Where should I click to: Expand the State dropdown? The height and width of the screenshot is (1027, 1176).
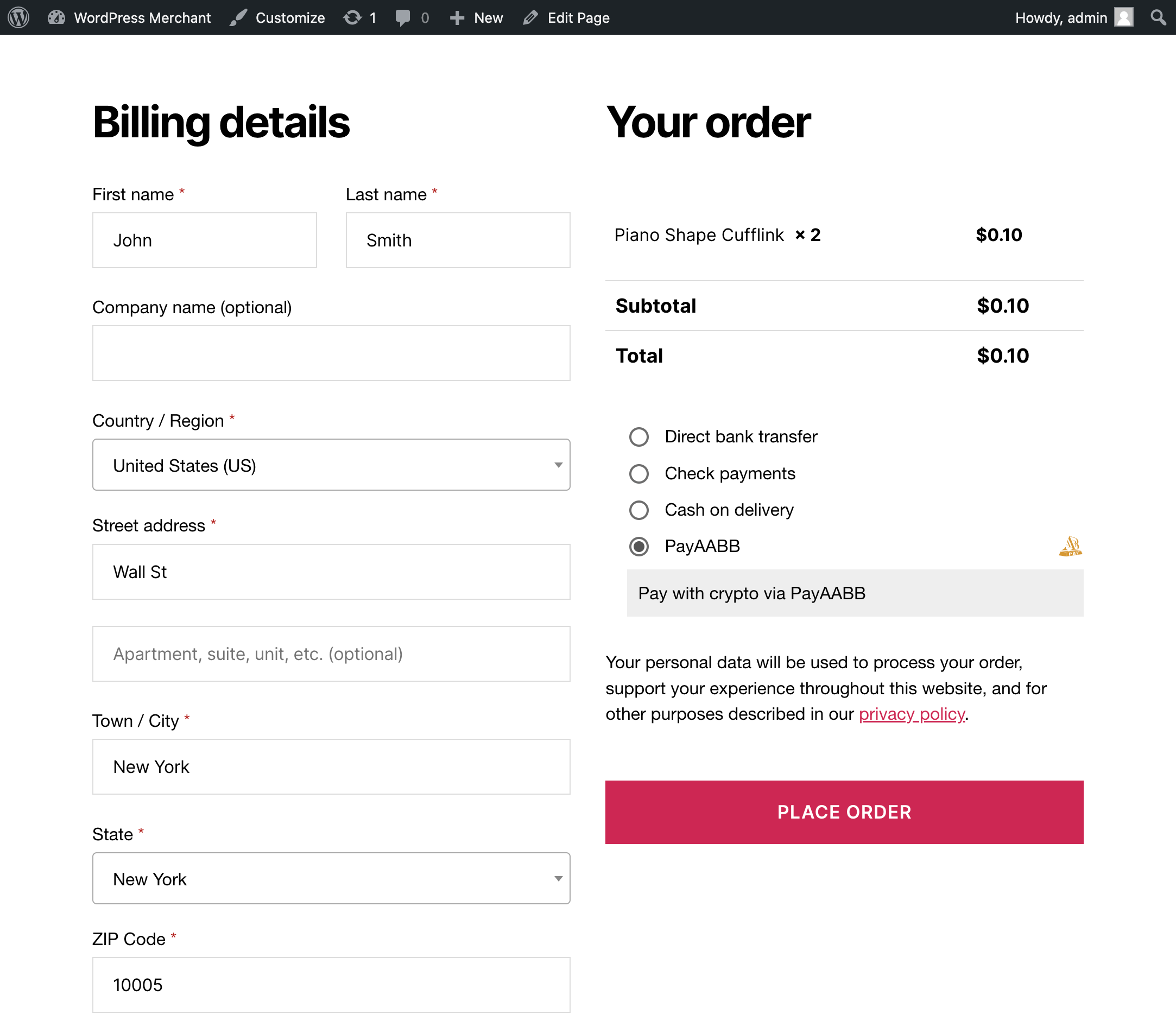(331, 879)
